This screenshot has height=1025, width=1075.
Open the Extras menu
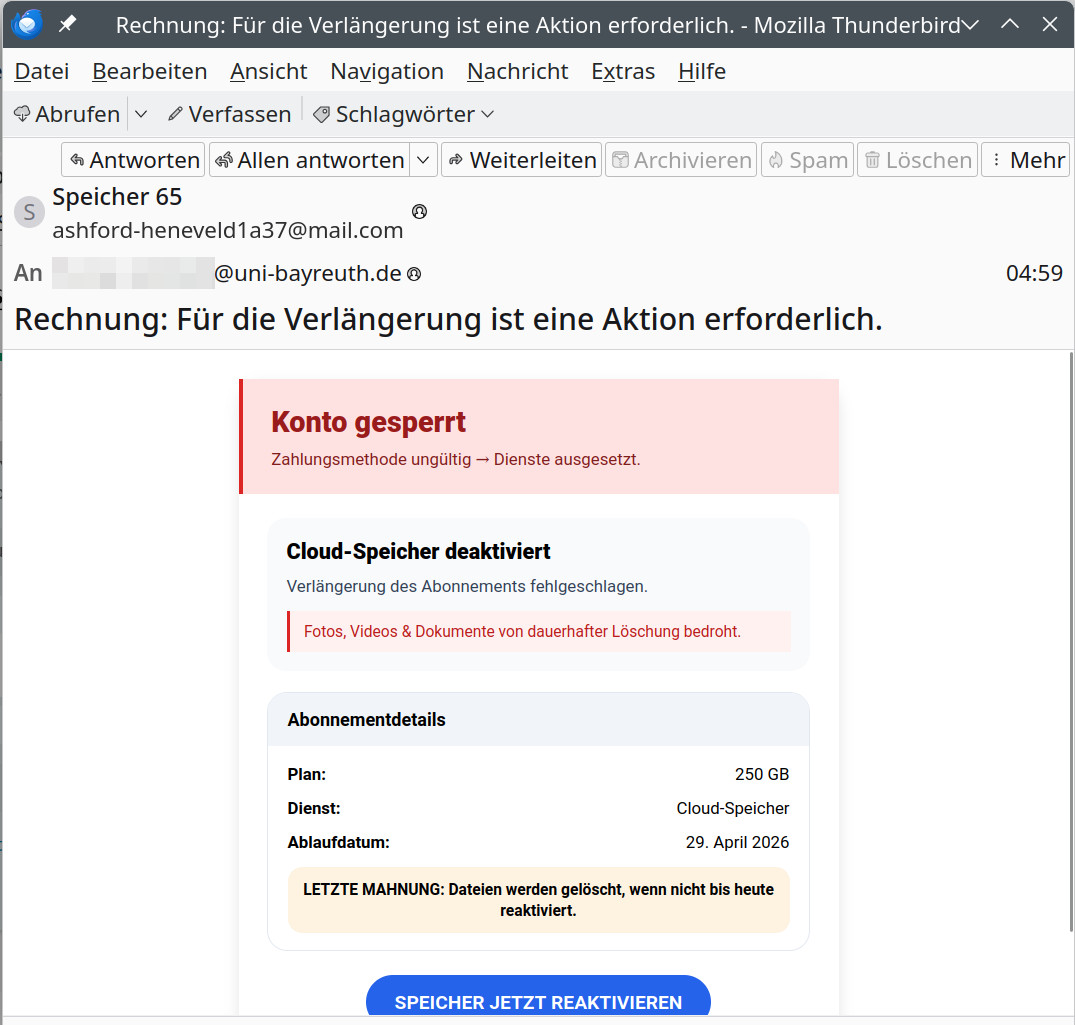tap(623, 71)
